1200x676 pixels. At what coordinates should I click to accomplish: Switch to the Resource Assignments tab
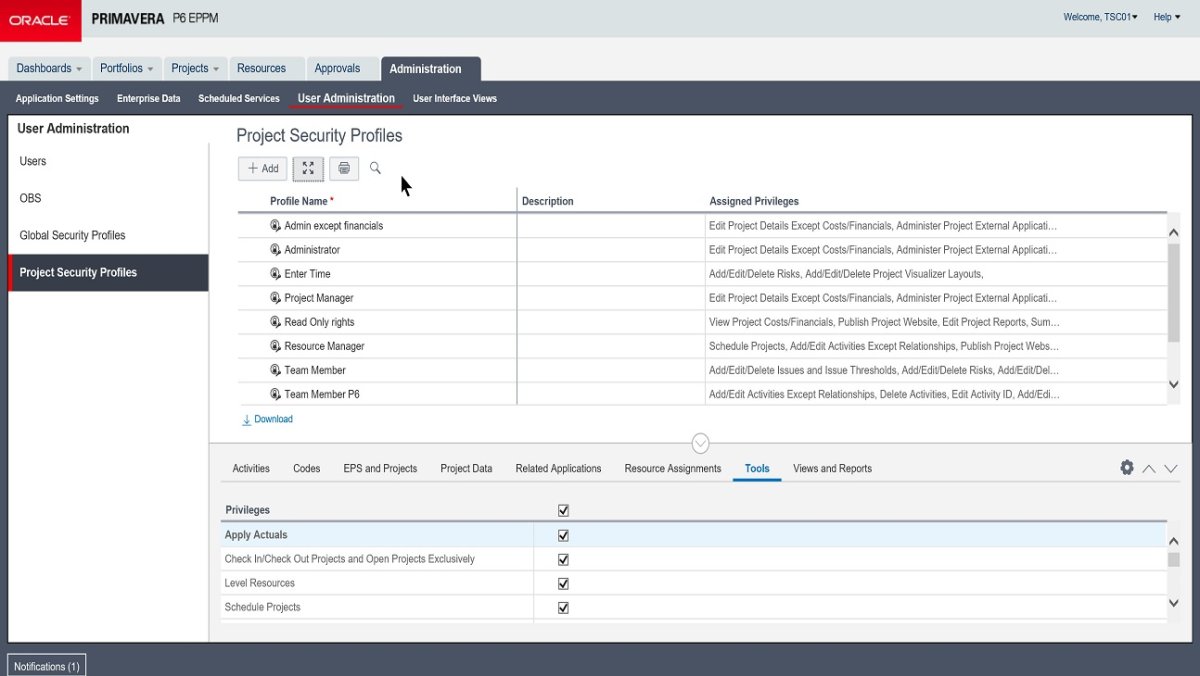click(672, 467)
